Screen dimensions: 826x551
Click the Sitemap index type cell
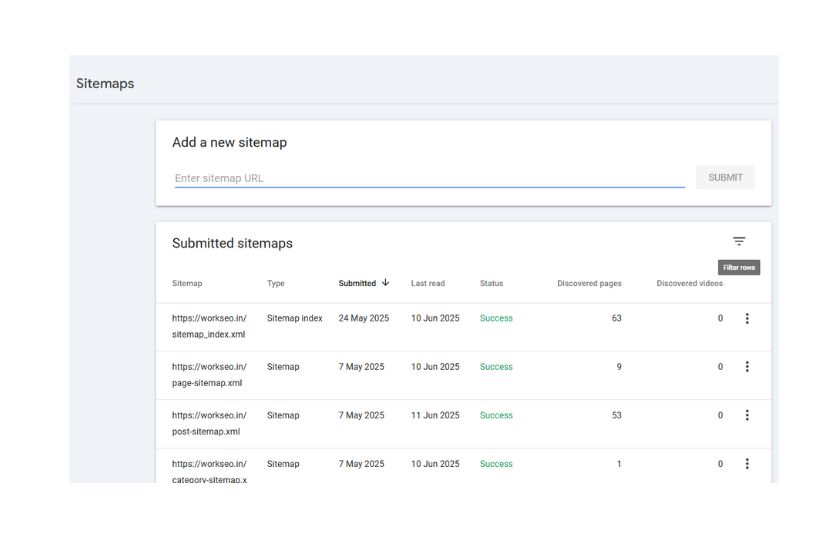pyautogui.click(x=294, y=318)
